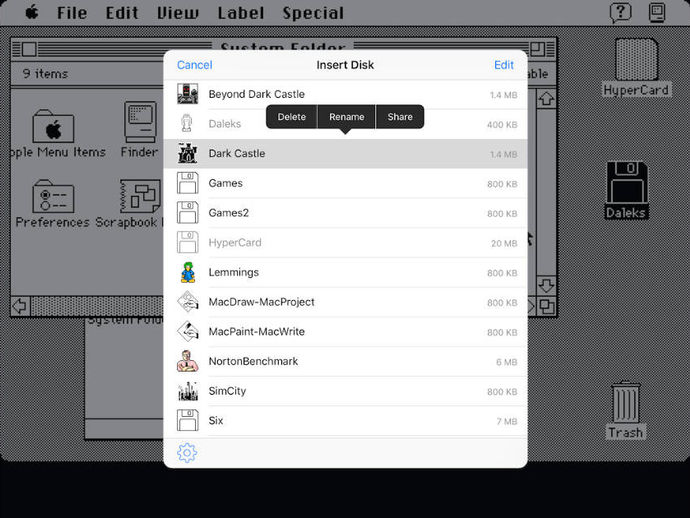Open the application menu computer icon

click(657, 12)
